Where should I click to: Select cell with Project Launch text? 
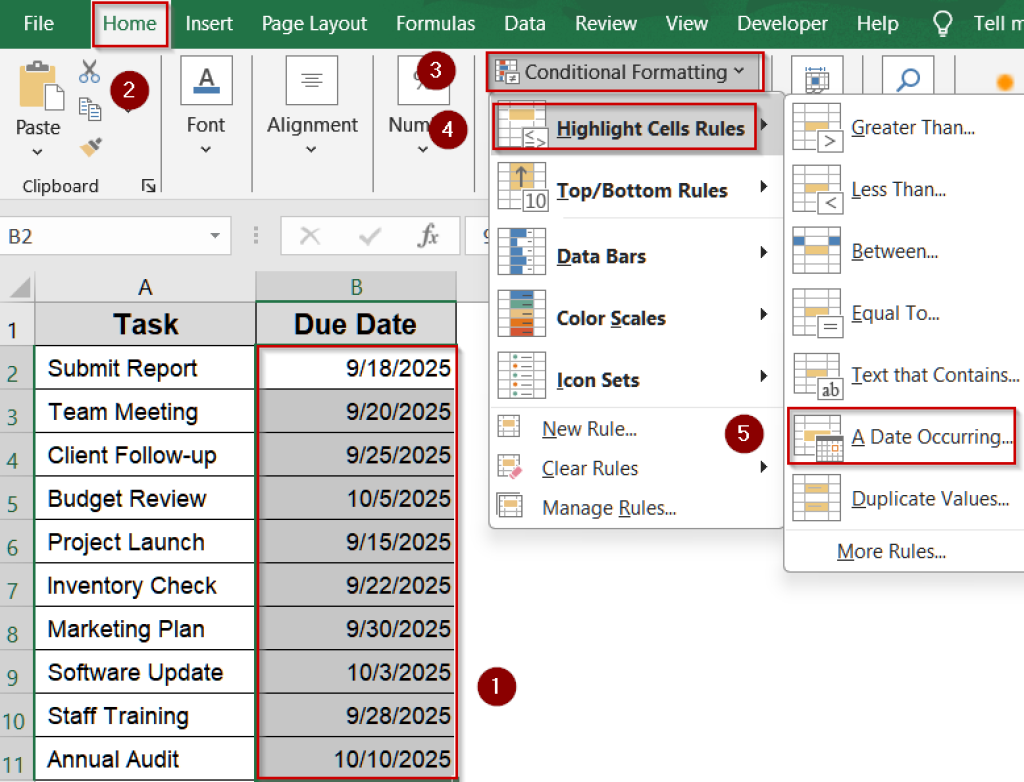(x=145, y=542)
